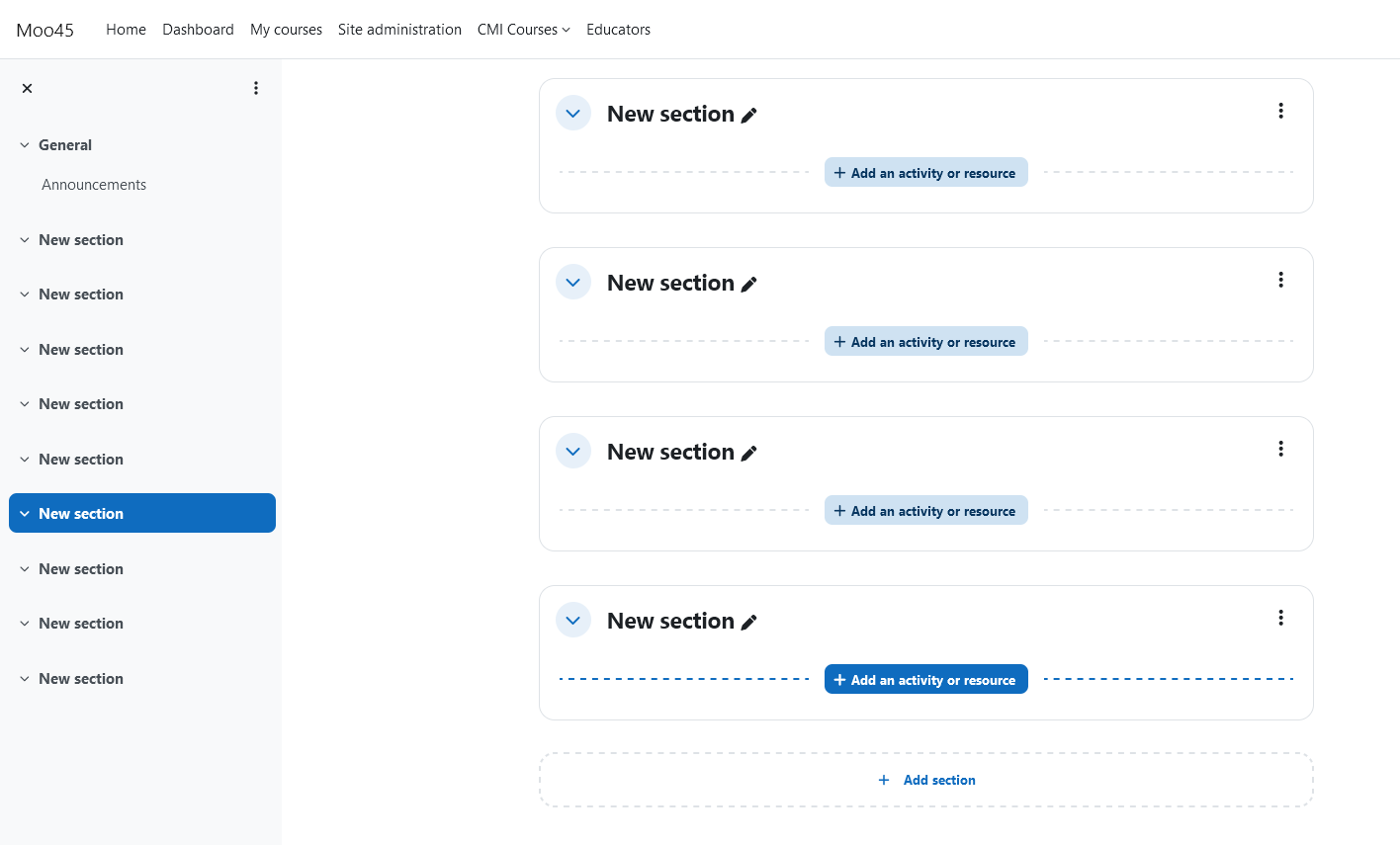Edit the topmost card's section name pencil
This screenshot has height=845, width=1400.
749,116
